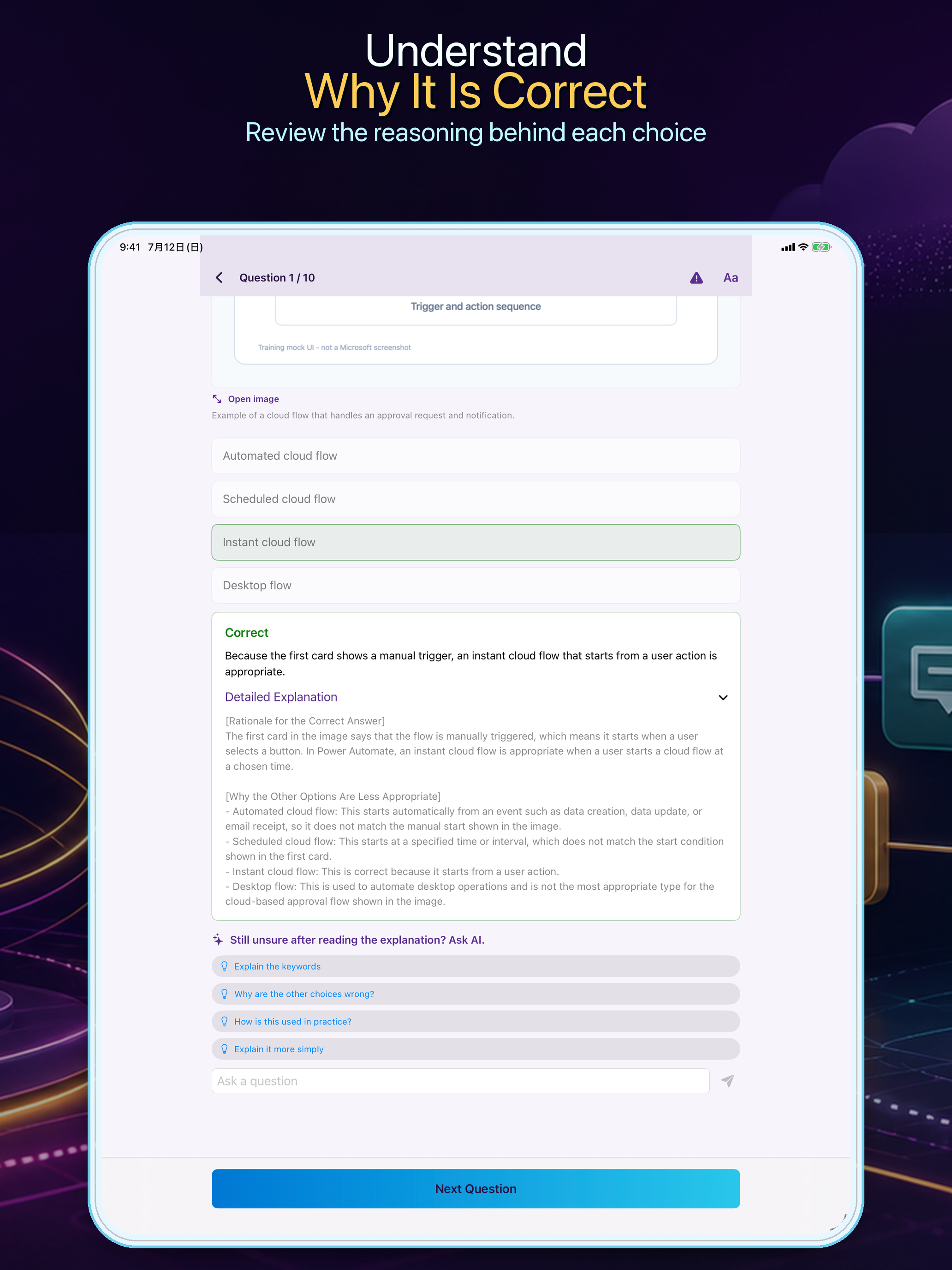
Task: Open the question image in full view
Action: (253, 399)
